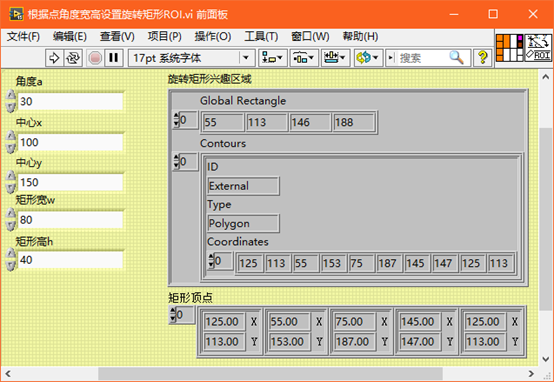This screenshot has height=382, width=554.
Task: Click the vertex X value 55.00
Action: pos(290,322)
